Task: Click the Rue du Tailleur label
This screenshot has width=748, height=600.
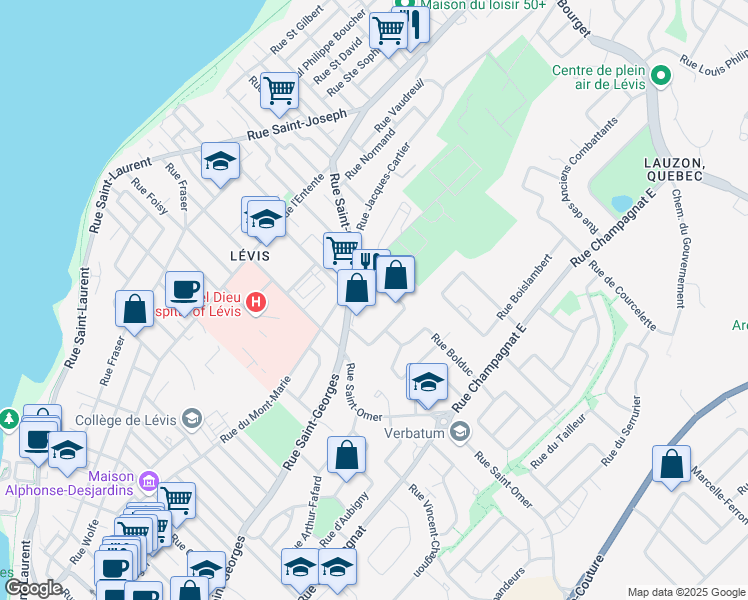Action: (558, 441)
